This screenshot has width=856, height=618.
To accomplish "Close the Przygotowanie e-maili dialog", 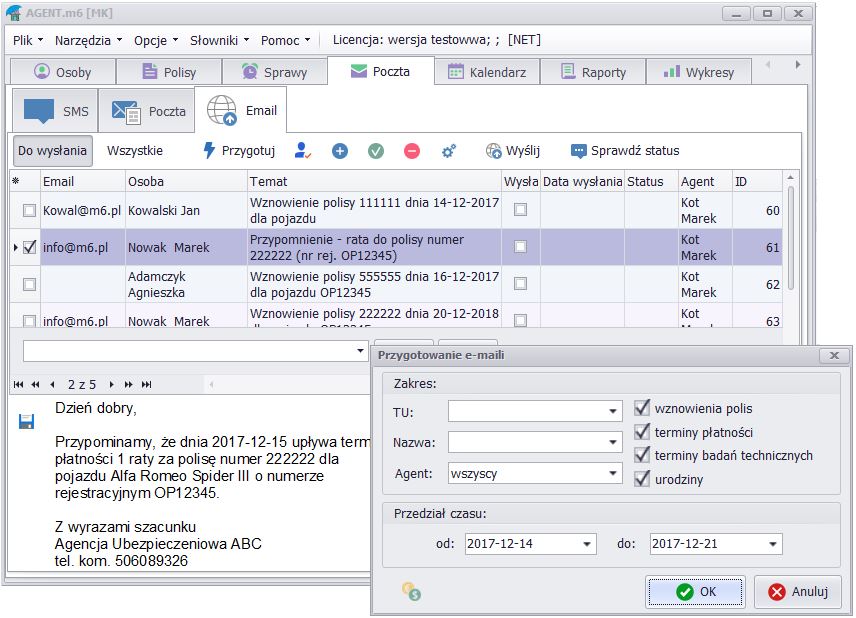I will click(834, 355).
